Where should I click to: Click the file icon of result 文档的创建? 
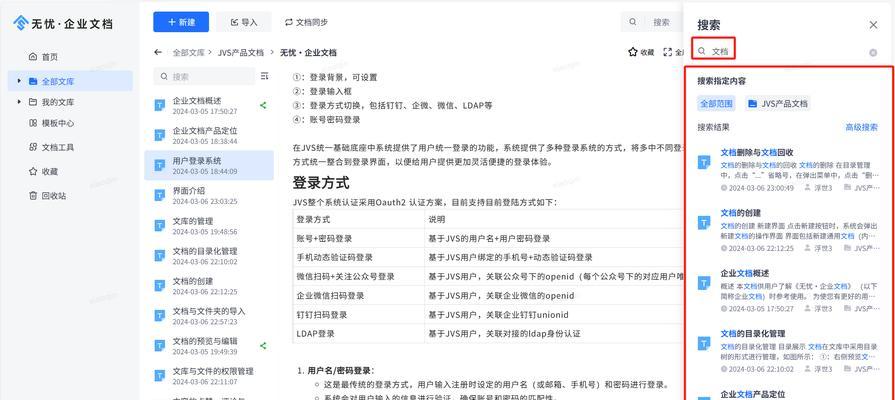[704, 222]
